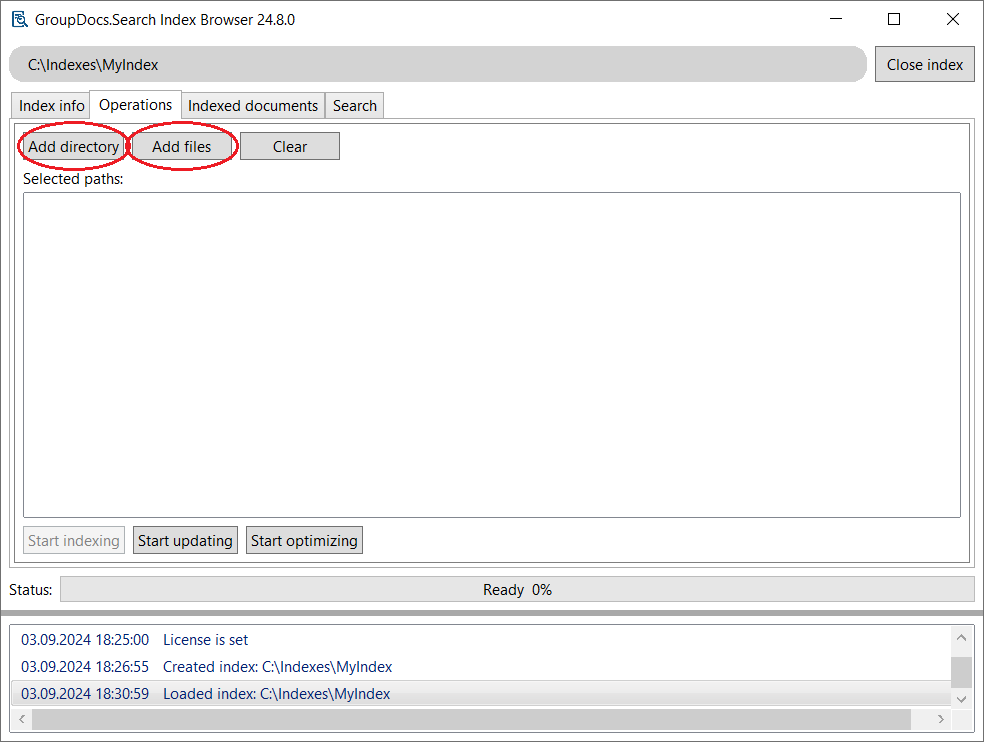Select the 'License is set' log entry

click(x=205, y=640)
